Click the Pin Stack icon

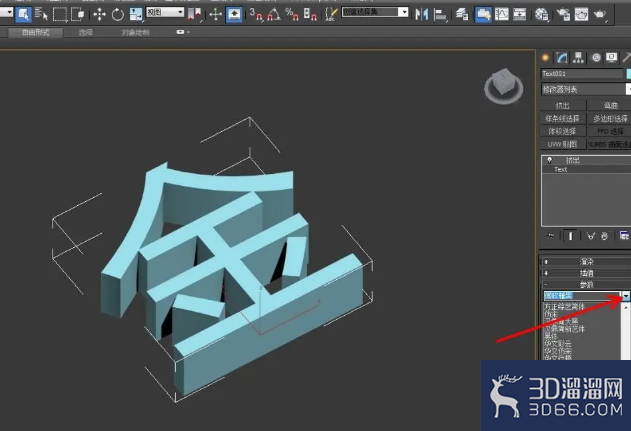[550, 236]
